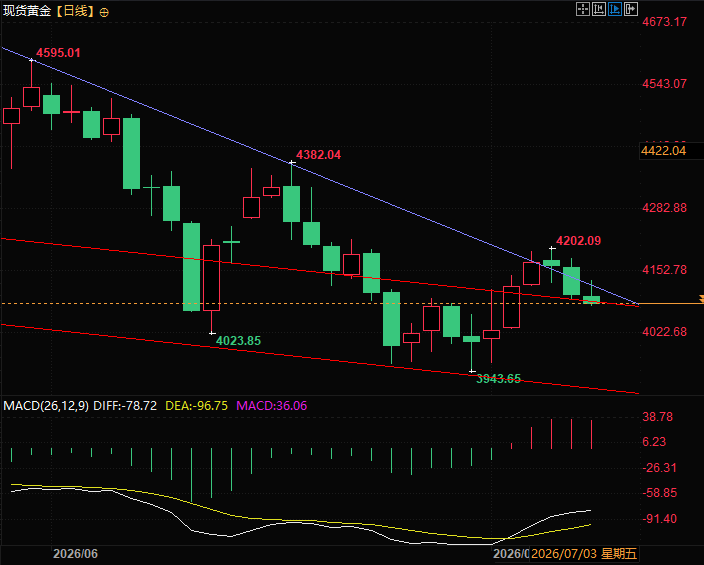704x565 pixels.
Task: Click the yellow DEA:-96.75 label
Action: click(197, 406)
